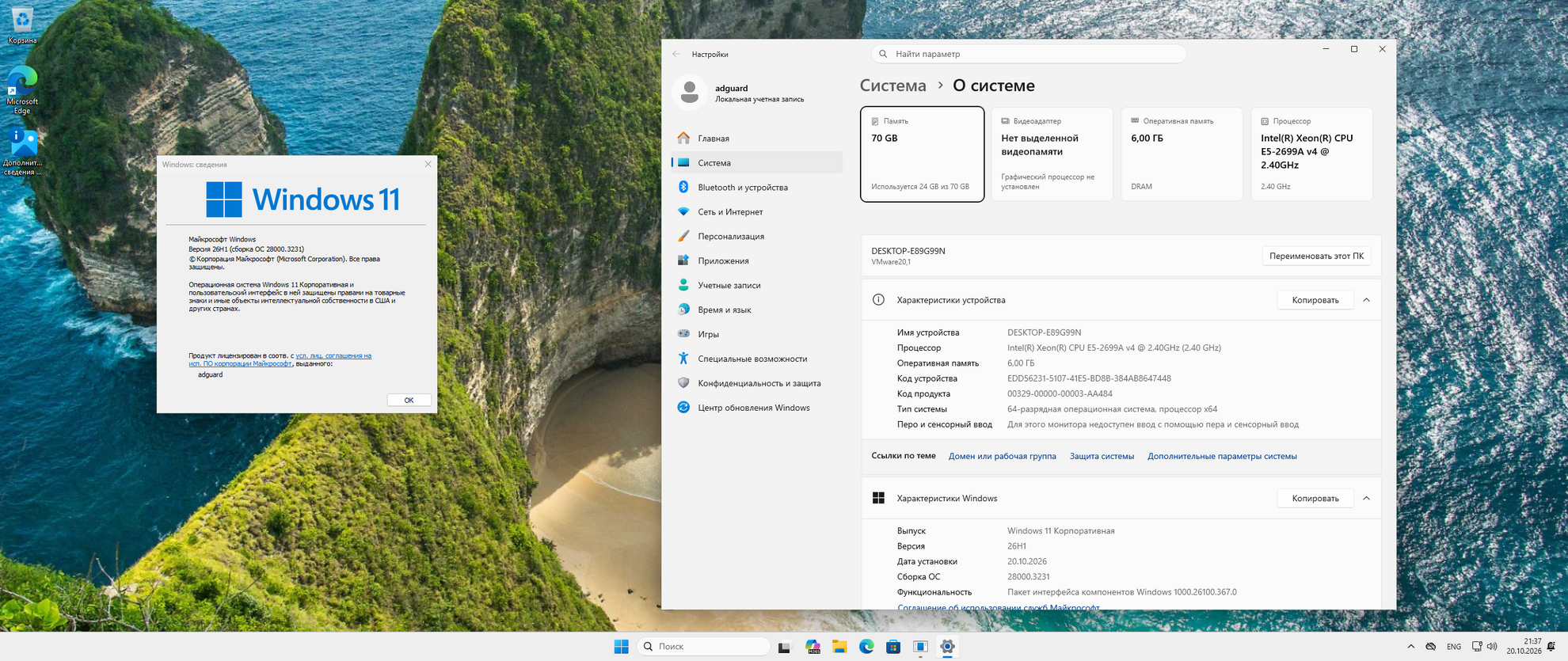Click the Система breadcrumb in the header

(x=892, y=85)
